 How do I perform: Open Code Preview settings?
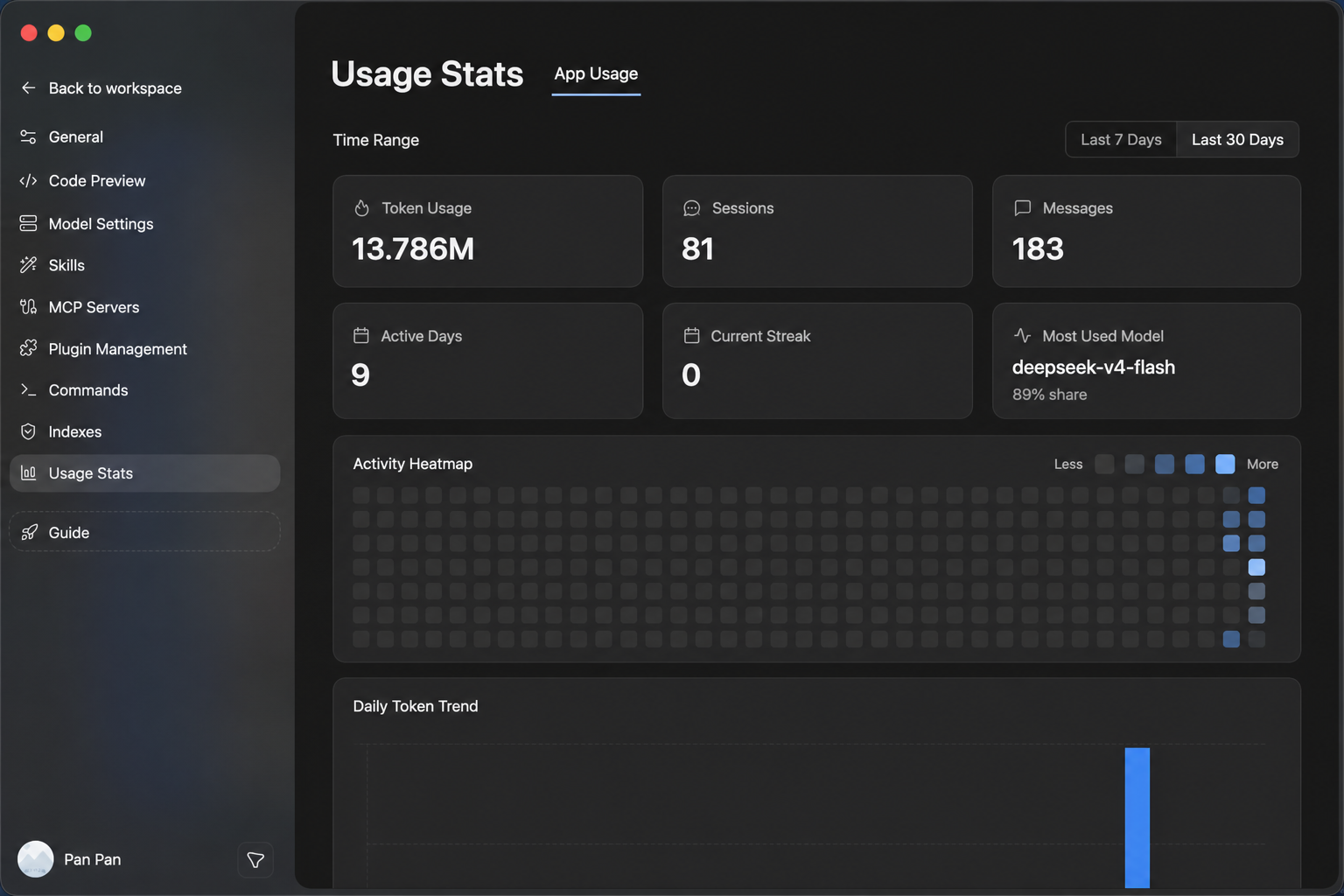[145, 180]
